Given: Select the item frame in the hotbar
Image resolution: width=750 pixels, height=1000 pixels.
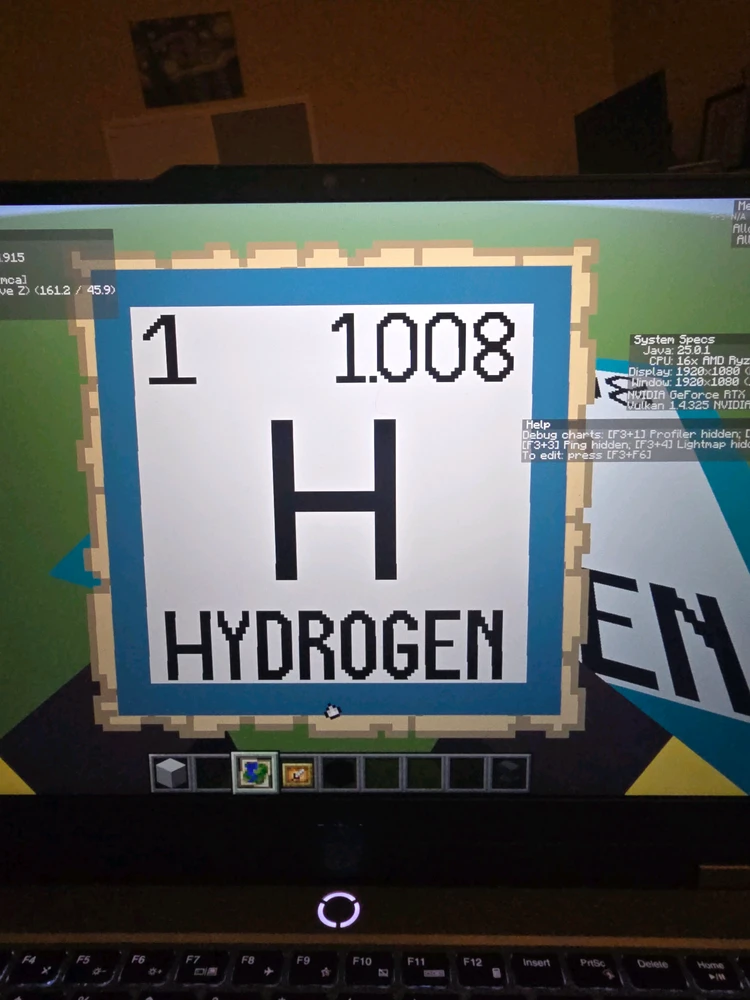Looking at the screenshot, I should pos(297,774).
